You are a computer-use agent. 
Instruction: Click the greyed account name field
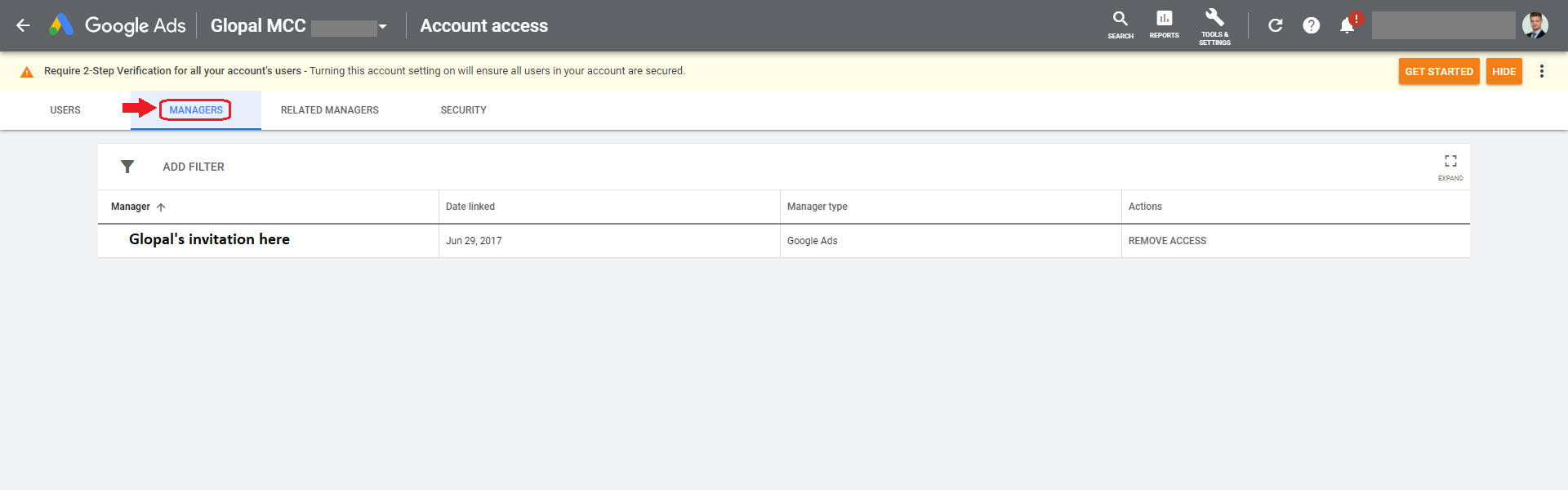click(x=1443, y=25)
